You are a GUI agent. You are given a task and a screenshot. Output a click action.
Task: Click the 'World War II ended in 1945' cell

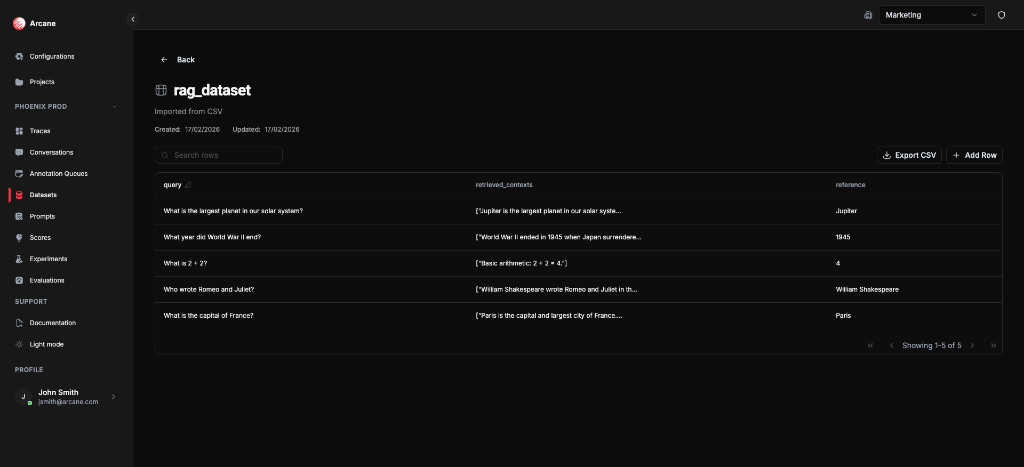(x=558, y=237)
